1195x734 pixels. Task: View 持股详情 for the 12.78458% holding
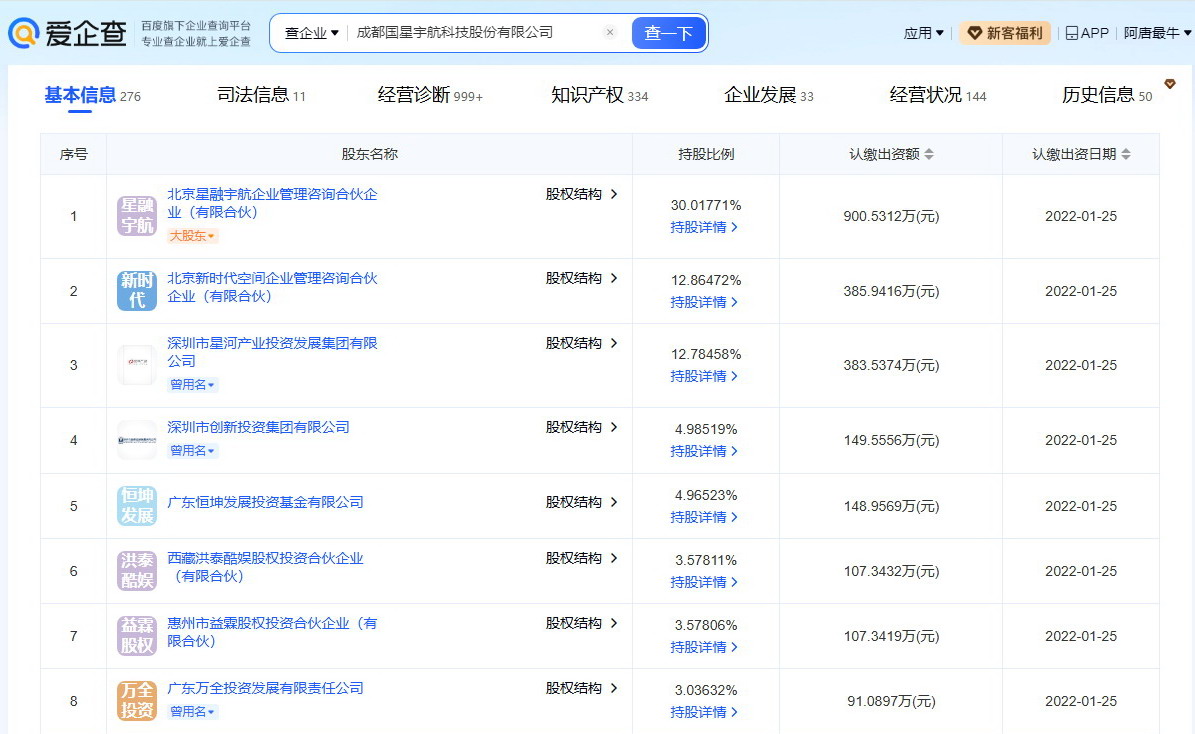[x=704, y=376]
